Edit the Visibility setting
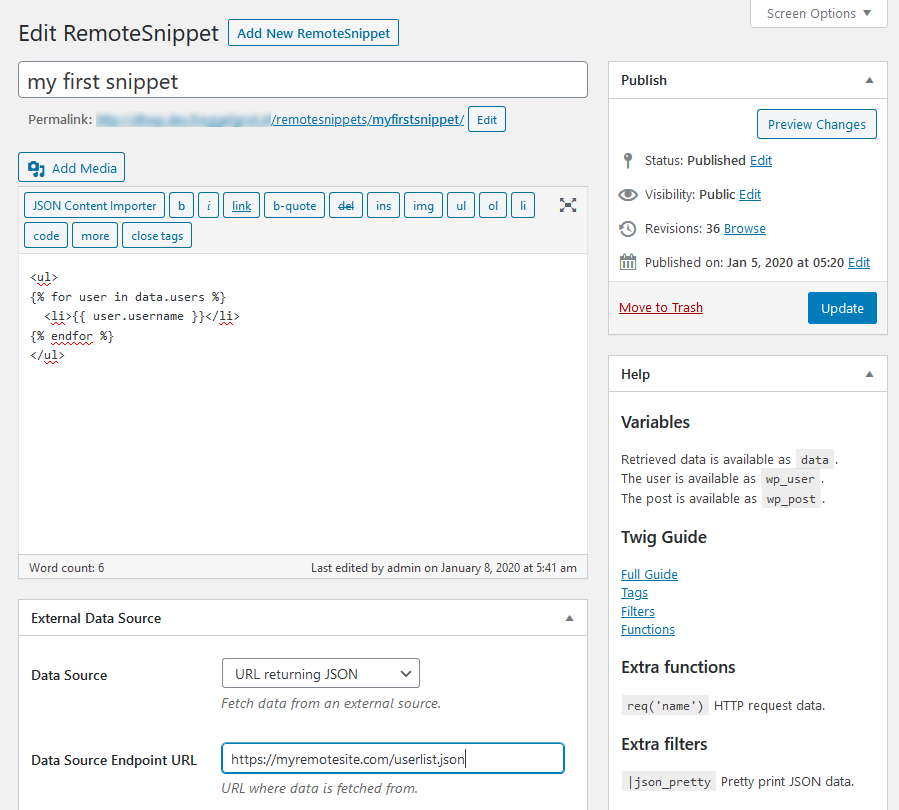The image size is (899, 810). coord(750,195)
